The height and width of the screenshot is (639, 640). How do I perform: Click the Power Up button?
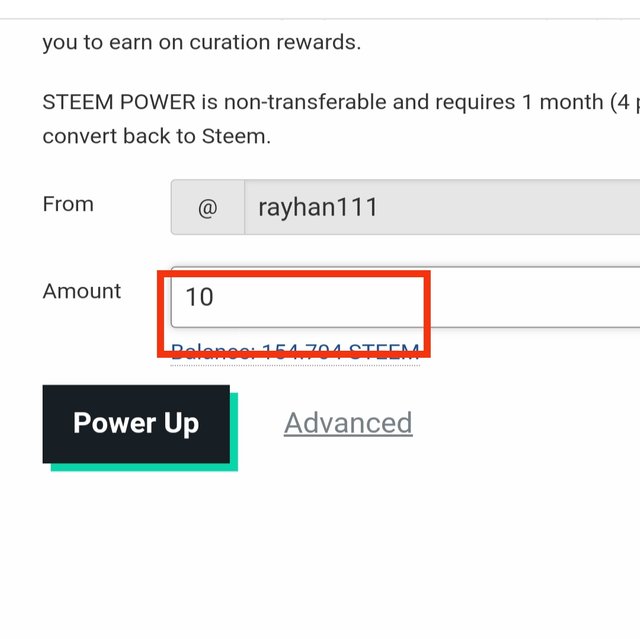pos(136,424)
